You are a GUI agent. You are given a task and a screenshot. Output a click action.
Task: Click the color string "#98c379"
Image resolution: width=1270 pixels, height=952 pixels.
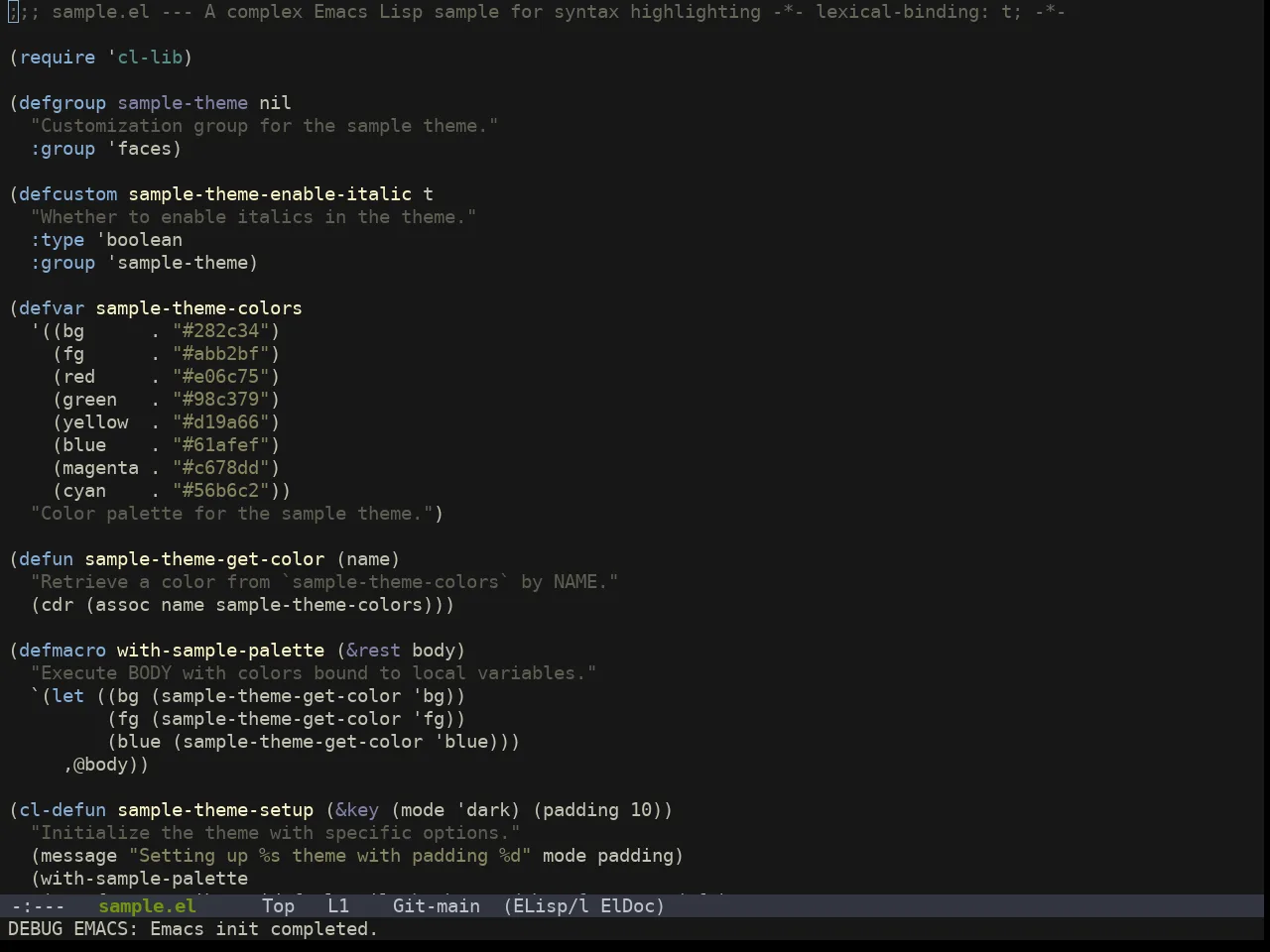(x=221, y=400)
